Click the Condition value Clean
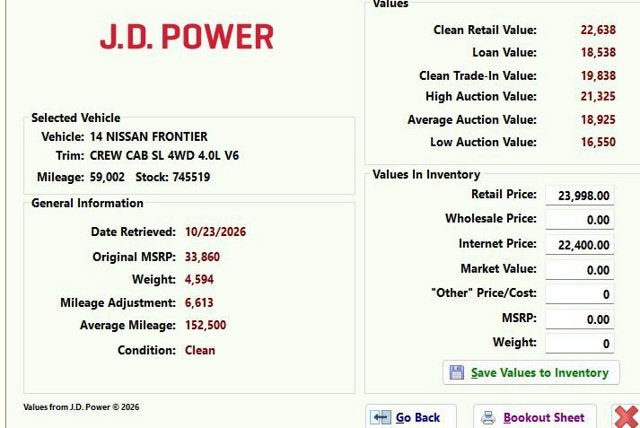Viewport: 640px width, 428px height. 200,350
